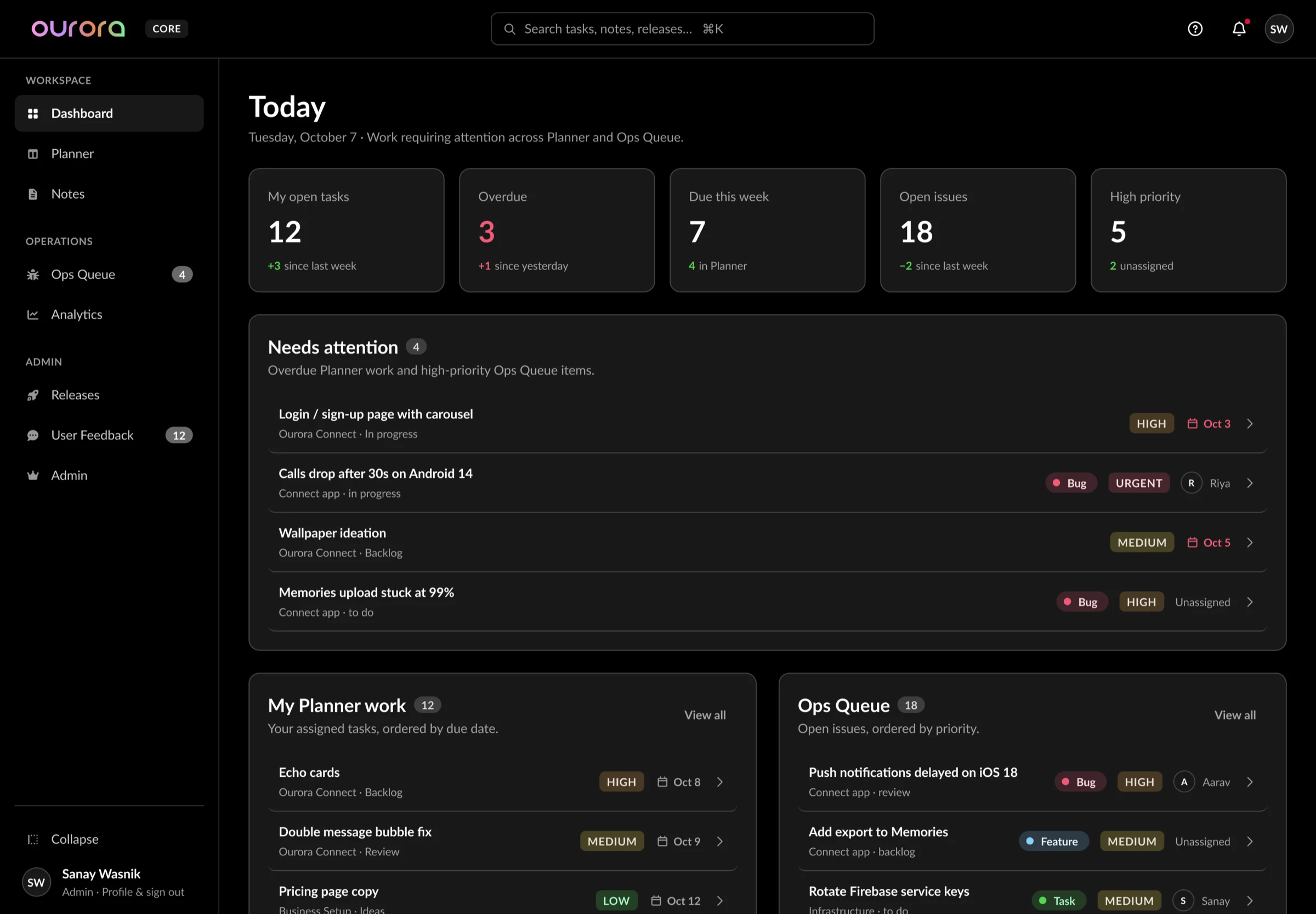The height and width of the screenshot is (914, 1316).
Task: Click the Ops Queue sidebar badge 4
Action: [182, 274]
